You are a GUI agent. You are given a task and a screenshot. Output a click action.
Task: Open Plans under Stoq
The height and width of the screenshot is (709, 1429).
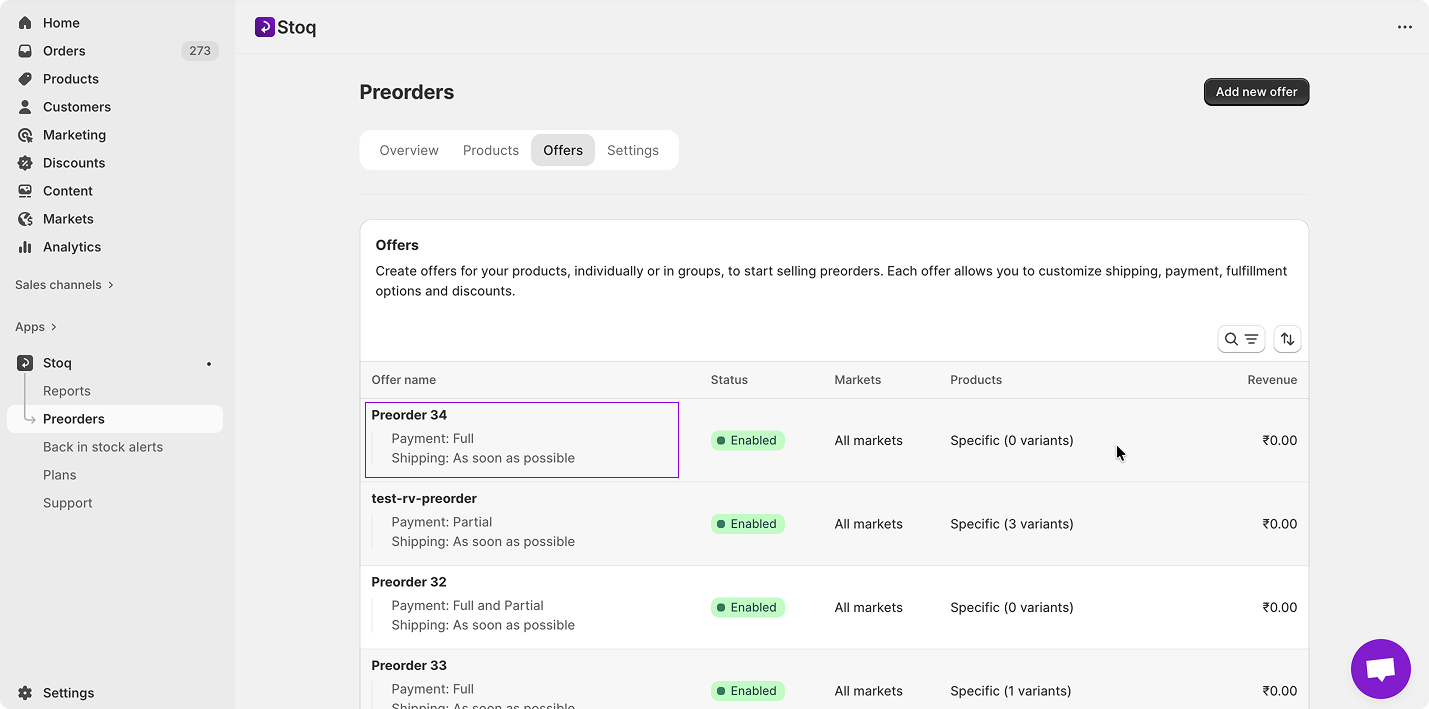pos(60,475)
